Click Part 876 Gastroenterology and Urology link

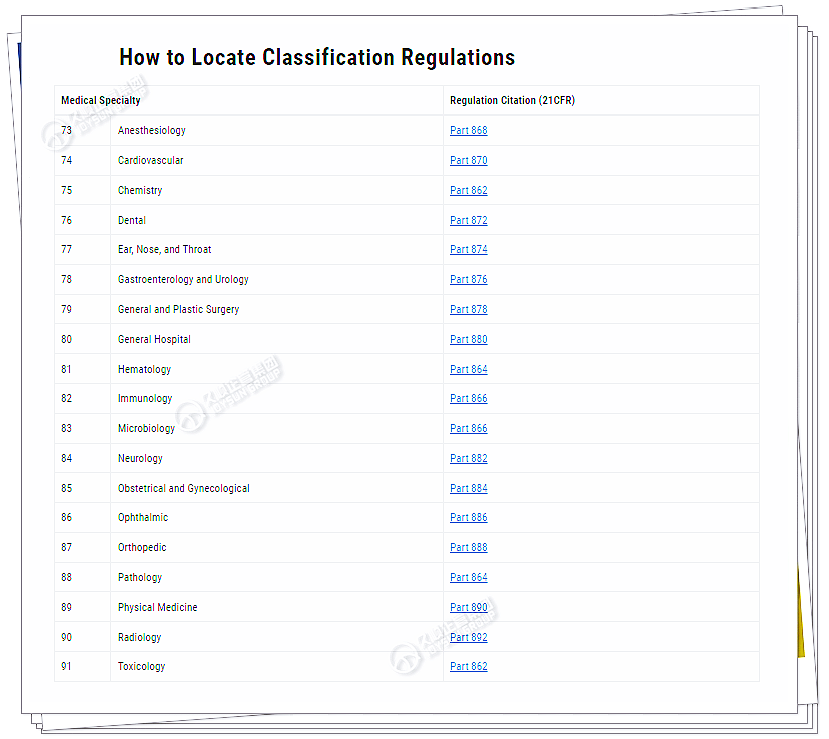coord(468,280)
